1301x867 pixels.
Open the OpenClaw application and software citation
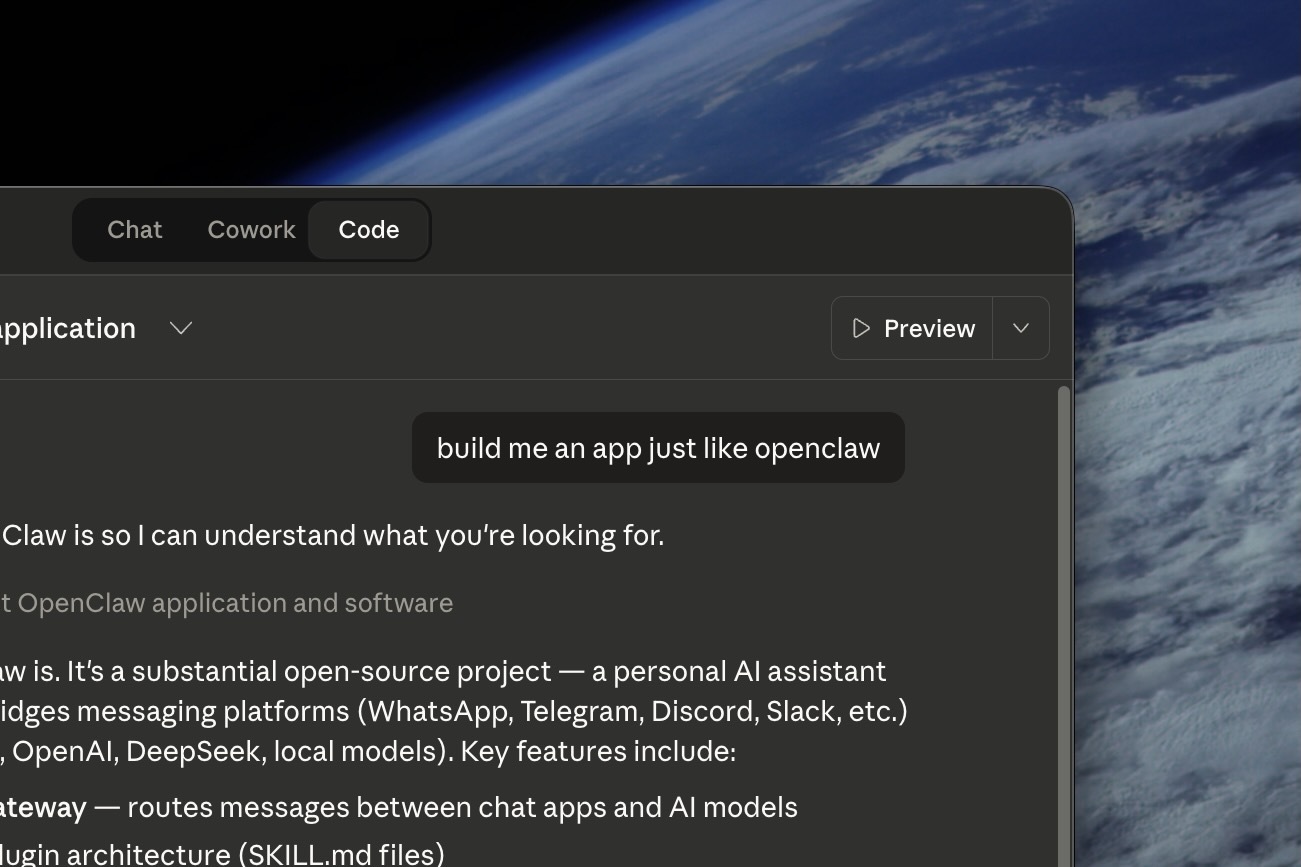[x=227, y=602]
